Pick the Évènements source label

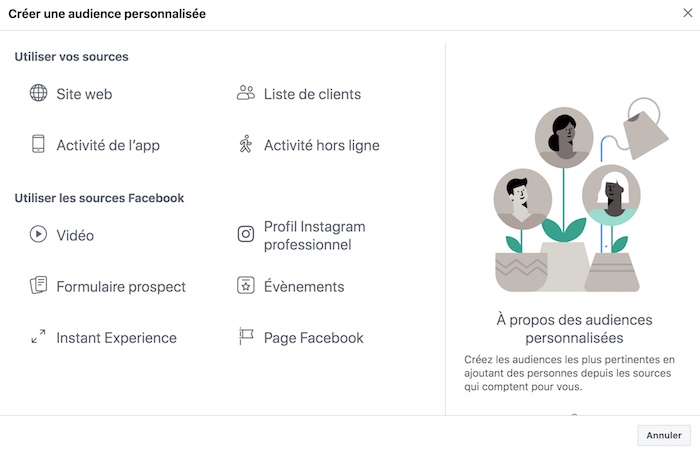[x=304, y=287]
